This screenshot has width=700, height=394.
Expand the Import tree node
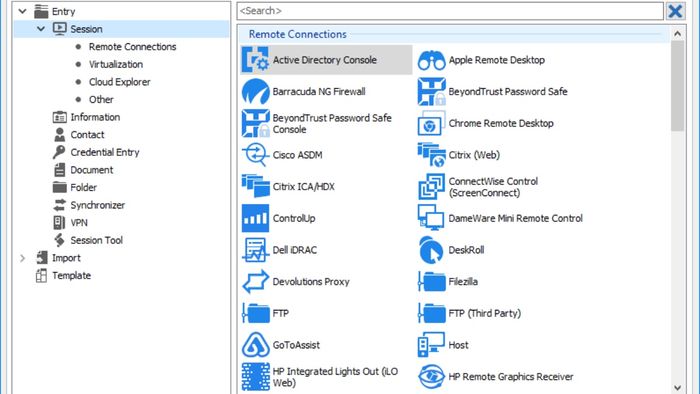pyautogui.click(x=22, y=258)
